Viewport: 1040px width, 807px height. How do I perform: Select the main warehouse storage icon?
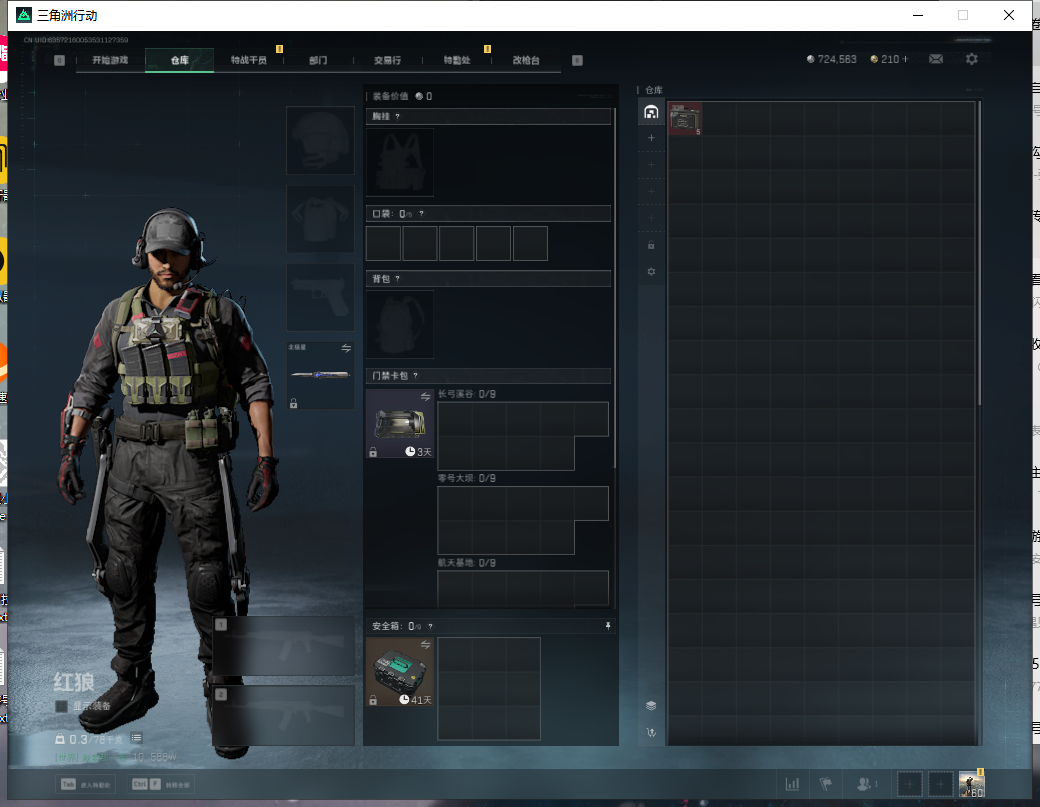point(651,112)
